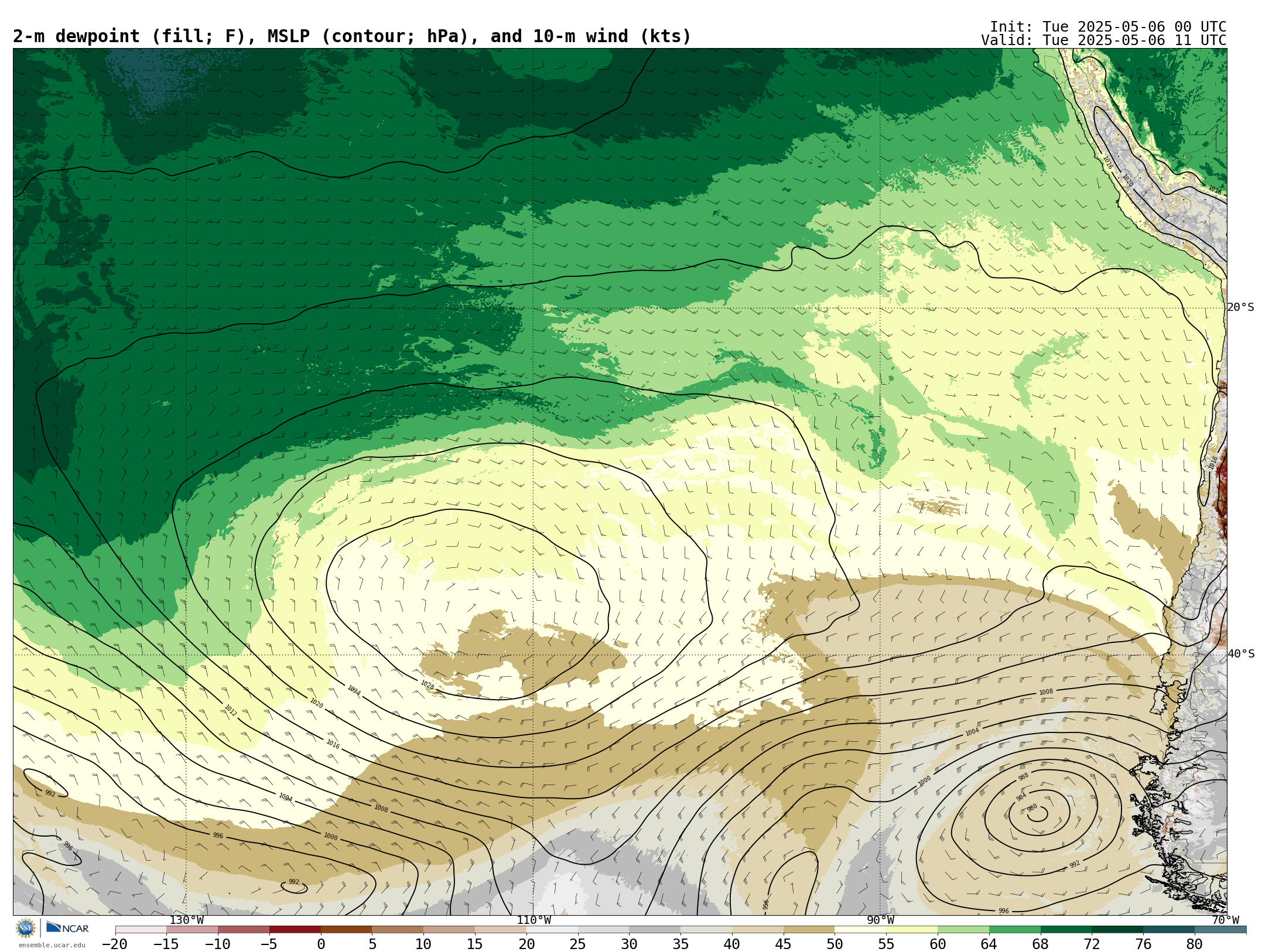Pick the 60 to 64 light green swatch

coord(963,930)
